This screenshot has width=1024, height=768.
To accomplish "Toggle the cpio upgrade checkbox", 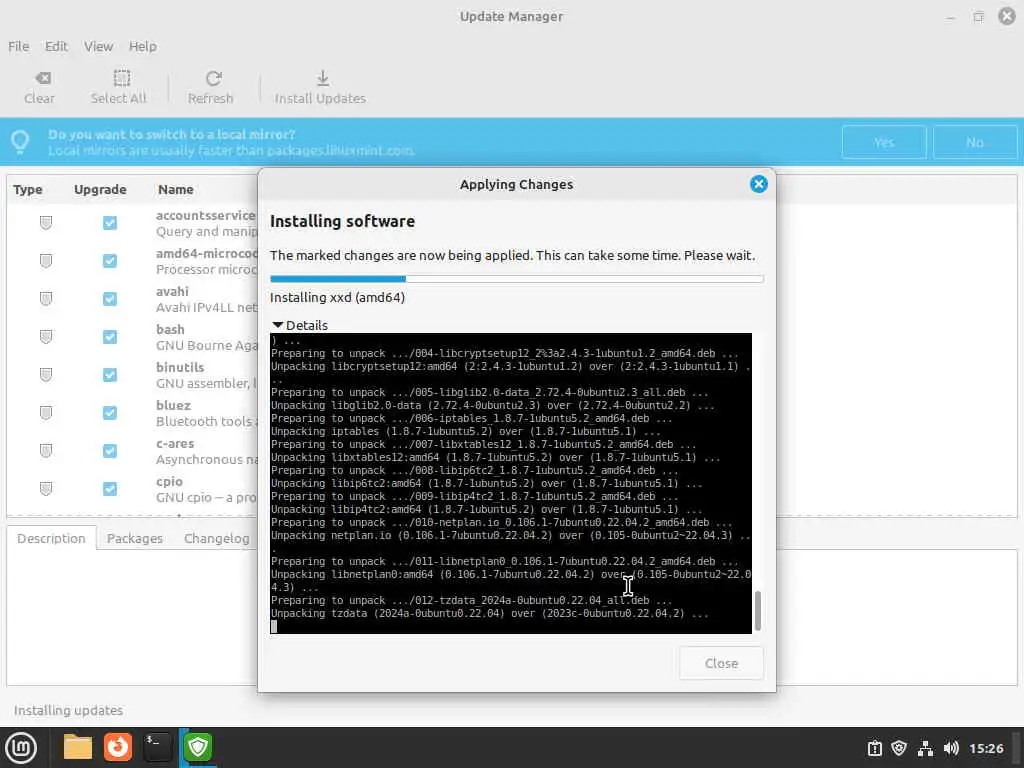I will [x=110, y=488].
